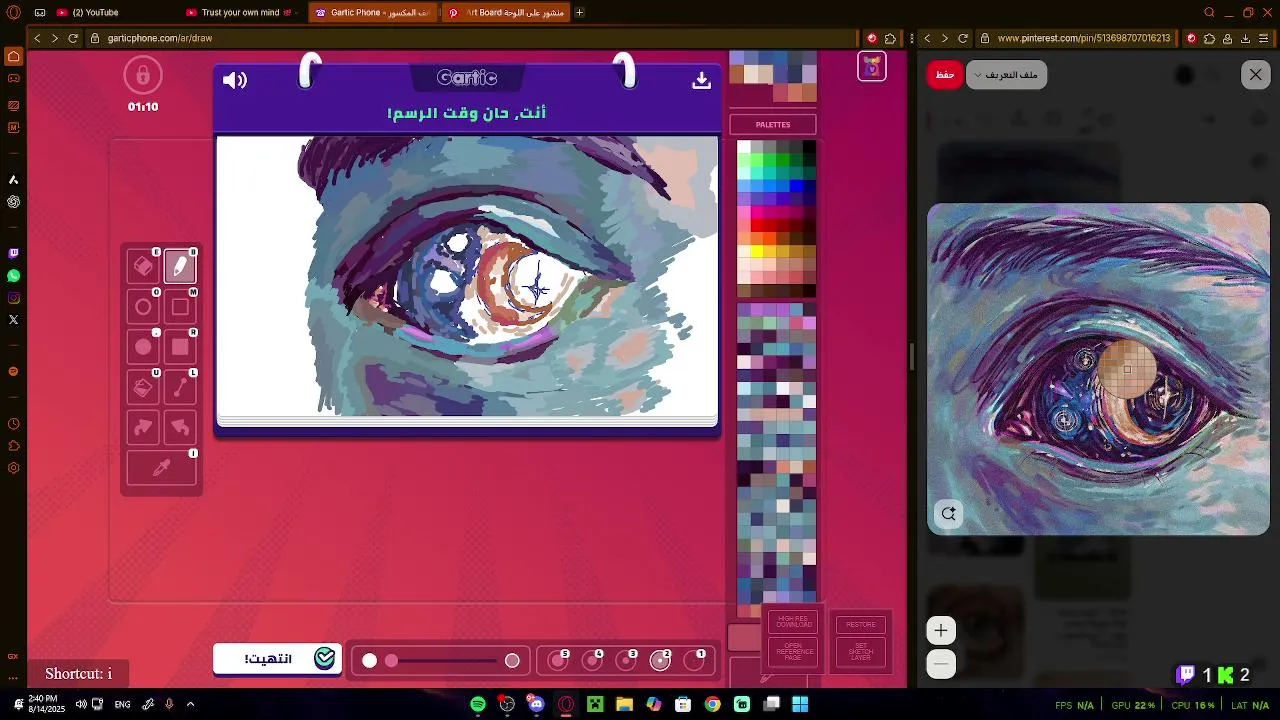1280x720 pixels.
Task: Open ChatGPT icon in Opera sidebar
Action: pyautogui.click(x=13, y=201)
